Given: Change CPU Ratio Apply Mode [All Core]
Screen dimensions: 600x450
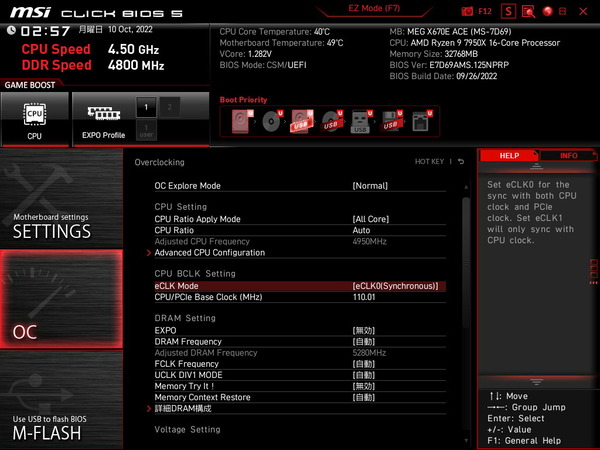Looking at the screenshot, I should [370, 219].
